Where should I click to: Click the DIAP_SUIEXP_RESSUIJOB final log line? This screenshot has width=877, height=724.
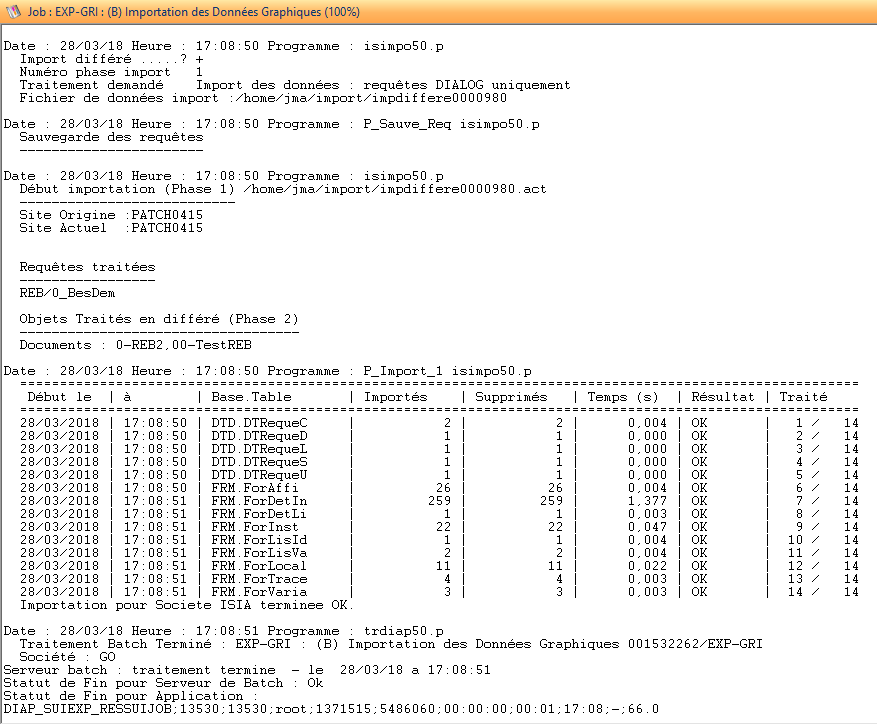331,709
